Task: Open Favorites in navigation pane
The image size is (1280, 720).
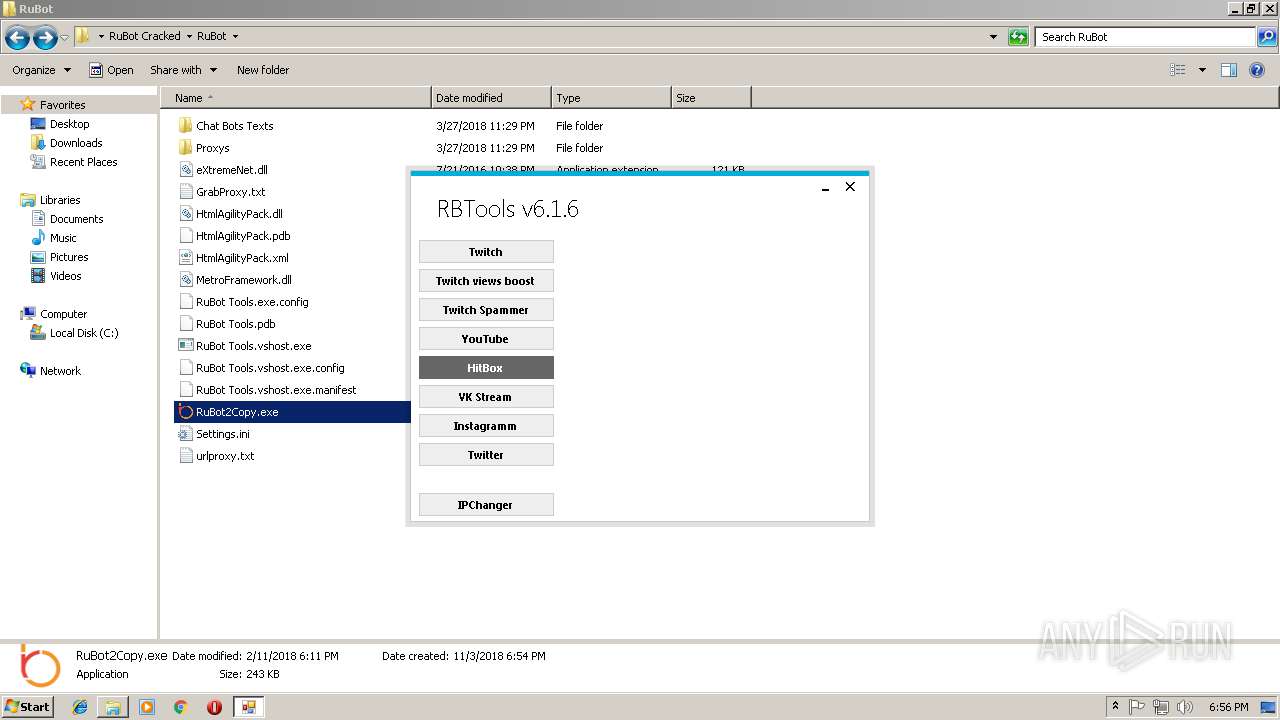Action: click(x=62, y=105)
